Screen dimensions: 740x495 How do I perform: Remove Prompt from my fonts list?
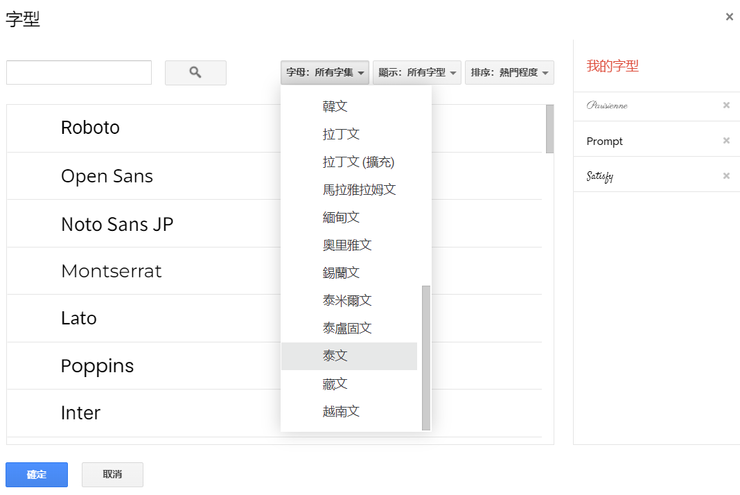(726, 141)
